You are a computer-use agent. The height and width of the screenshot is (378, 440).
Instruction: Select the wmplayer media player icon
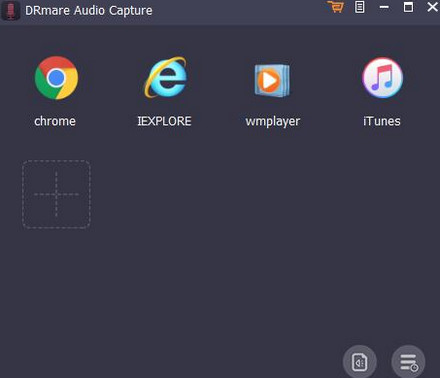(272, 80)
